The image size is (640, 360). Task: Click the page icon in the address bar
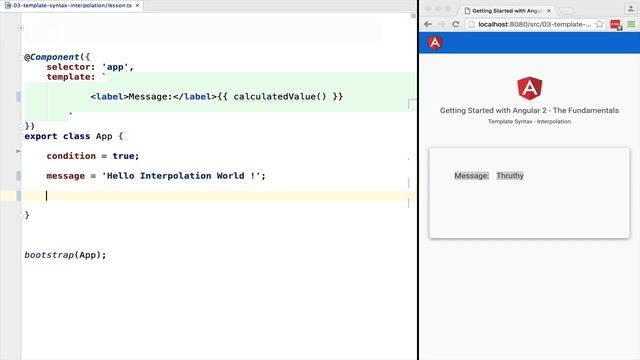pos(471,24)
